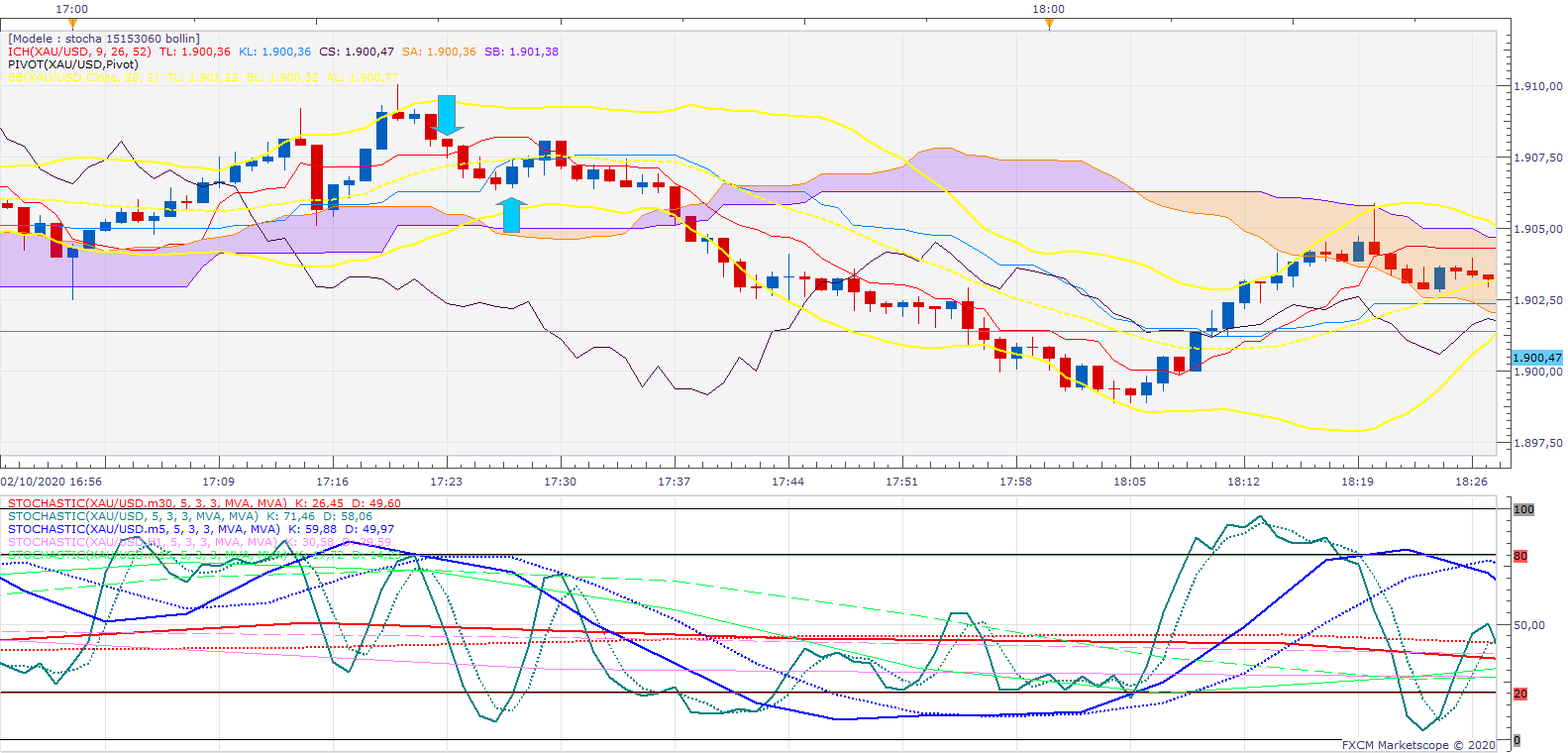This screenshot has height=753, width=1568.
Task: Click the D: 58,06 stochastic value
Action: click(x=348, y=516)
